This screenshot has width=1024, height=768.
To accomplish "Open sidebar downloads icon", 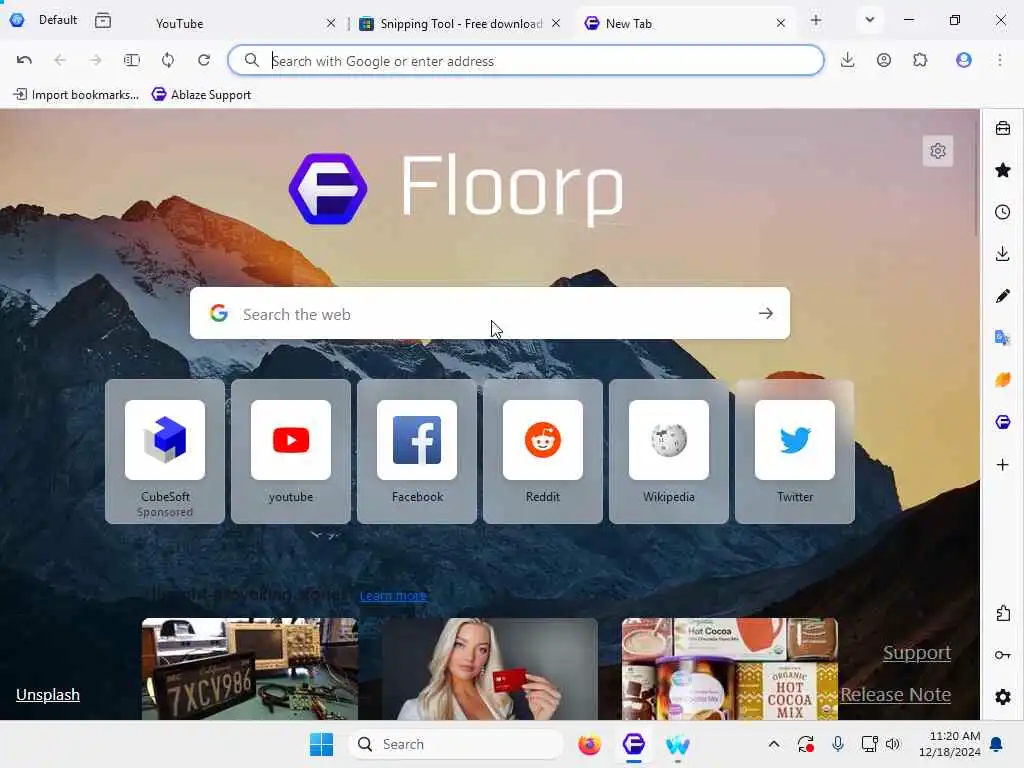I will coord(1002,254).
